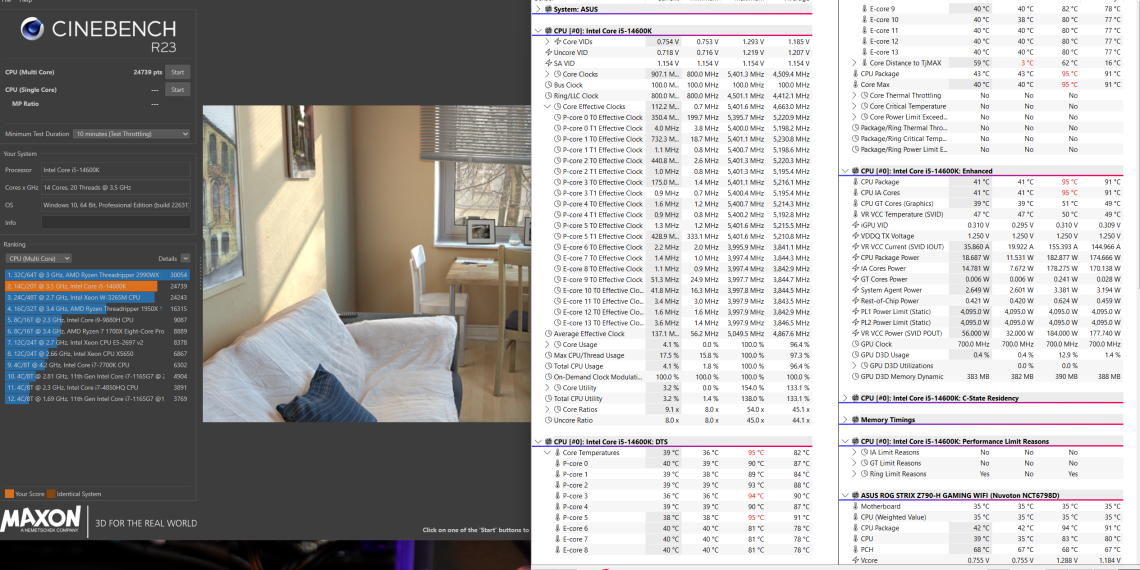This screenshot has width=1140, height=570.
Task: Select the Threadripper 2990WX ranking entry
Action: pyautogui.click(x=97, y=276)
